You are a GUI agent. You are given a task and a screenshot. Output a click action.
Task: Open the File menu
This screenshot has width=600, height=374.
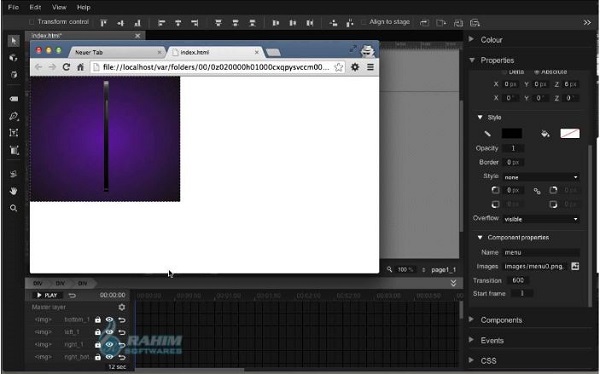pos(13,7)
